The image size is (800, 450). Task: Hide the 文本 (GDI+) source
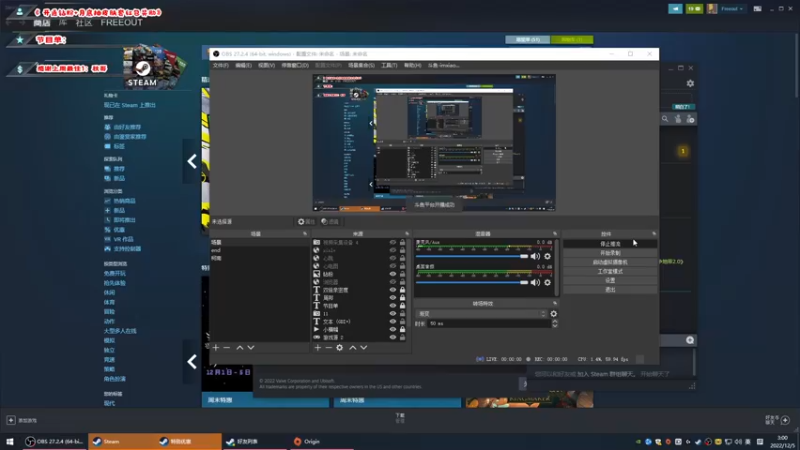point(393,321)
